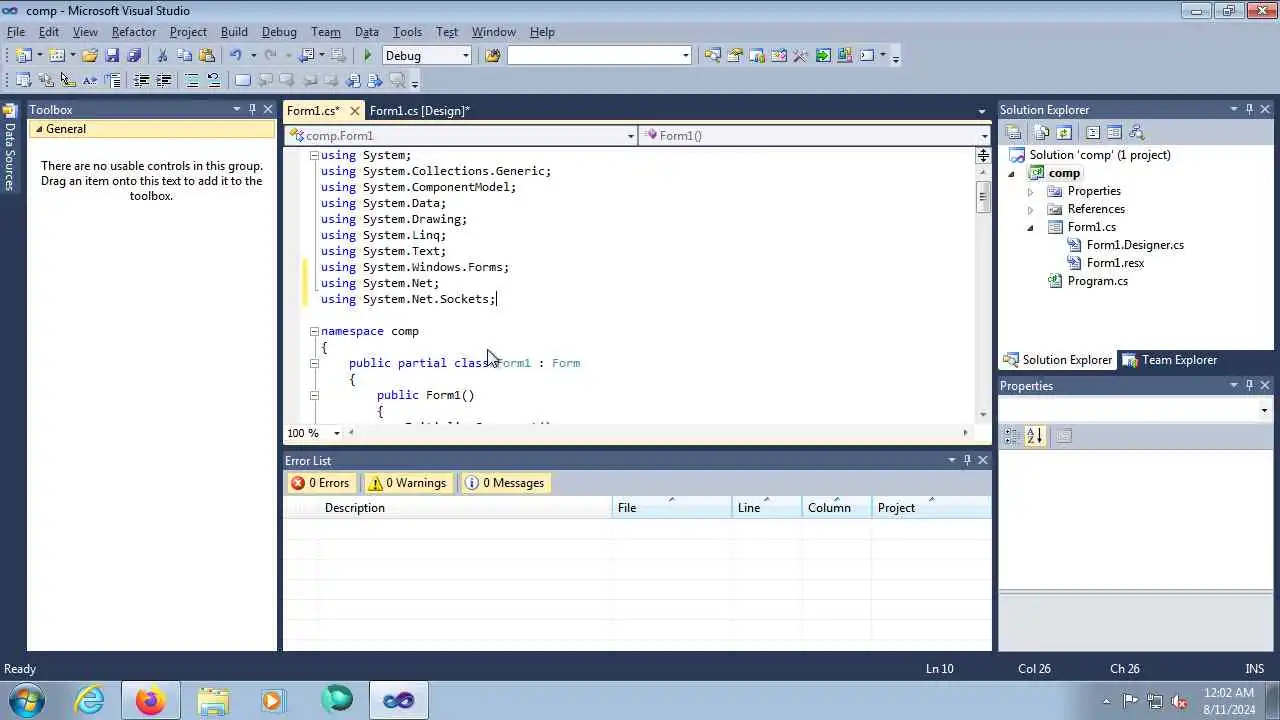Open Internet Explorer from the taskbar
Screen dimensions: 1280x720
click(x=90, y=700)
